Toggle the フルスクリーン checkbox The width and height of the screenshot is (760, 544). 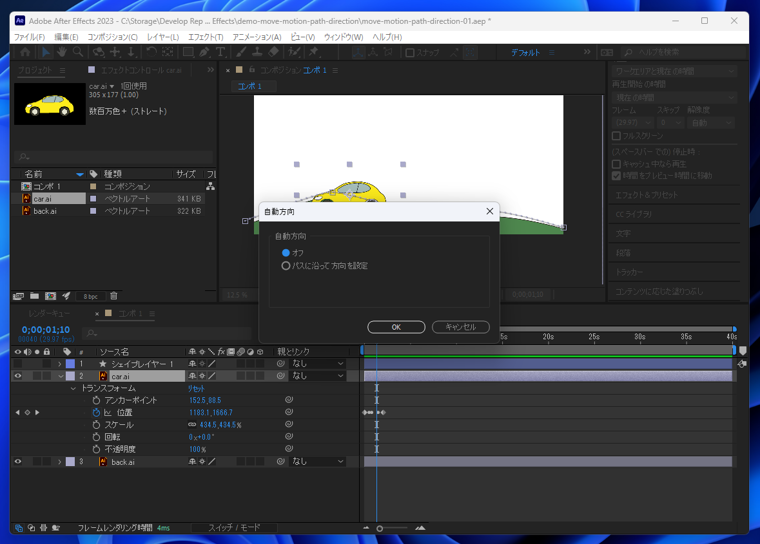click(617, 136)
